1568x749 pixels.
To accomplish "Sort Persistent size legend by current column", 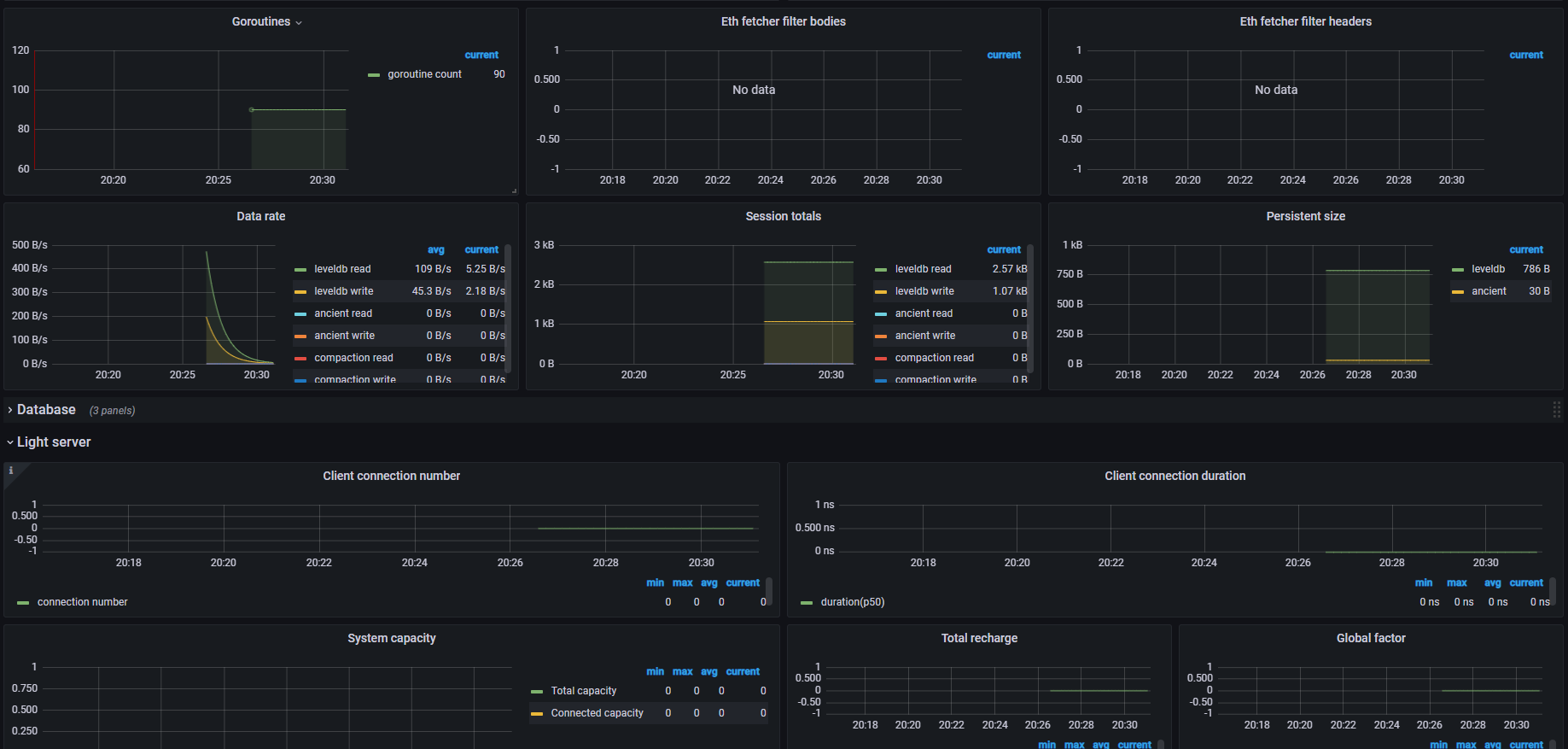I will pyautogui.click(x=1526, y=249).
